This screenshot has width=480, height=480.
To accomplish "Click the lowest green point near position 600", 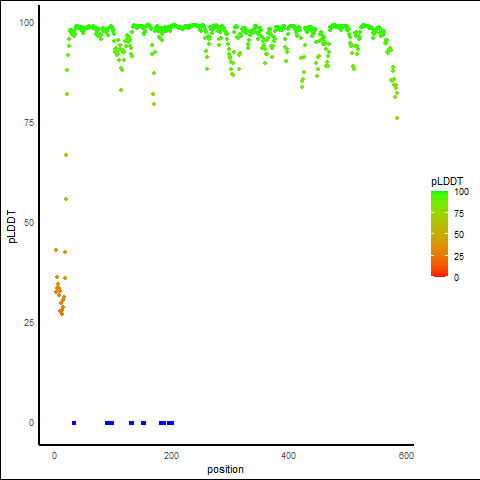I will click(x=397, y=118).
